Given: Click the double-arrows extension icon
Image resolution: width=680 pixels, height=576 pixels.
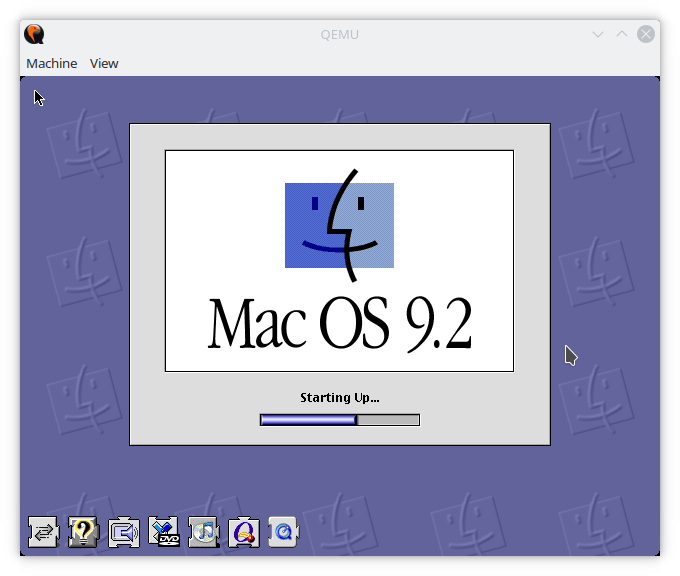Looking at the screenshot, I should pyautogui.click(x=43, y=532).
